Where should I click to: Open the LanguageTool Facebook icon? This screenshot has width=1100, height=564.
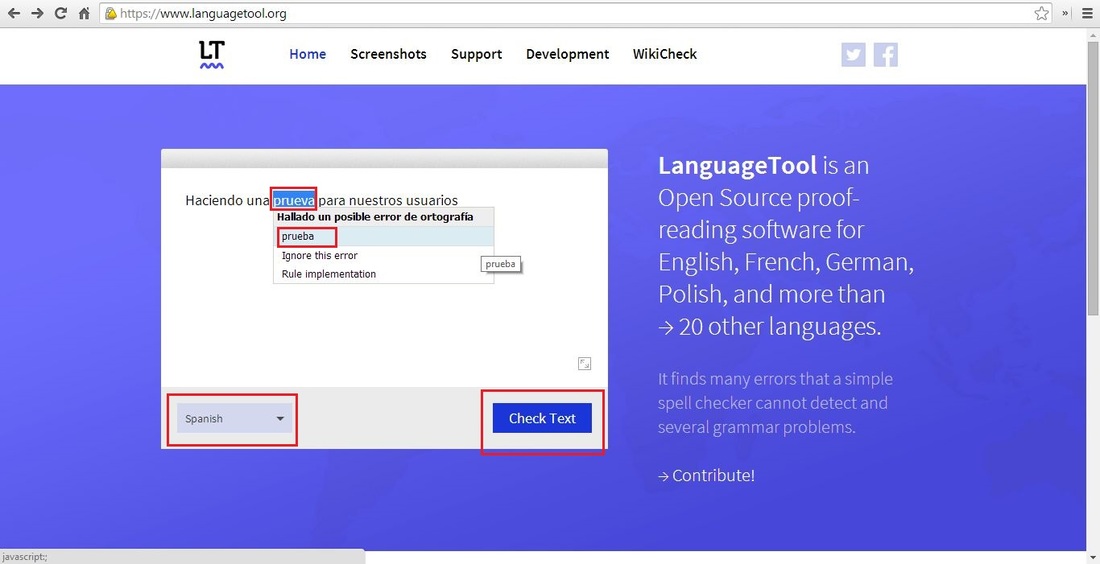click(x=885, y=55)
